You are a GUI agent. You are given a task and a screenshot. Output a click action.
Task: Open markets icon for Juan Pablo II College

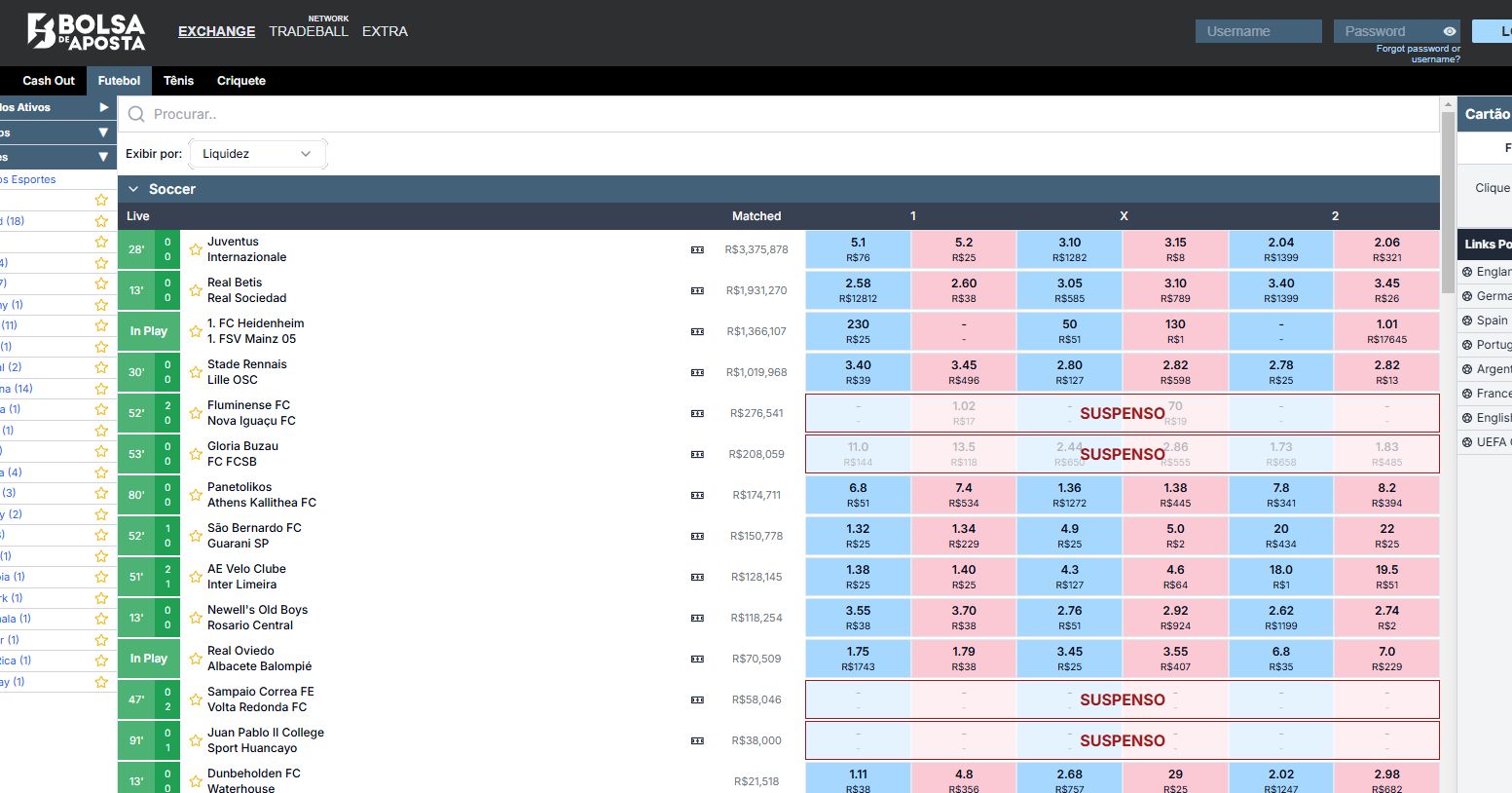tap(697, 741)
